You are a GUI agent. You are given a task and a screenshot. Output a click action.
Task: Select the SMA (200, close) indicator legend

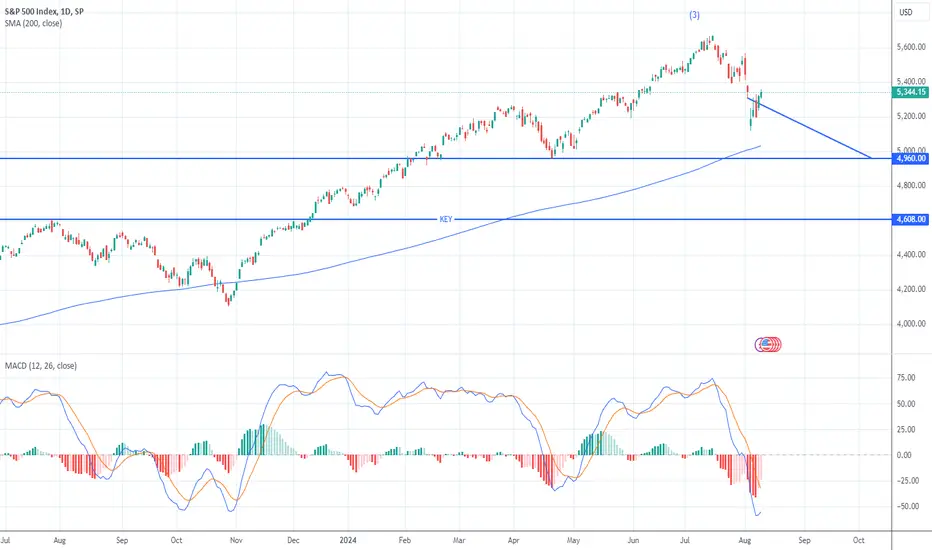click(33, 23)
